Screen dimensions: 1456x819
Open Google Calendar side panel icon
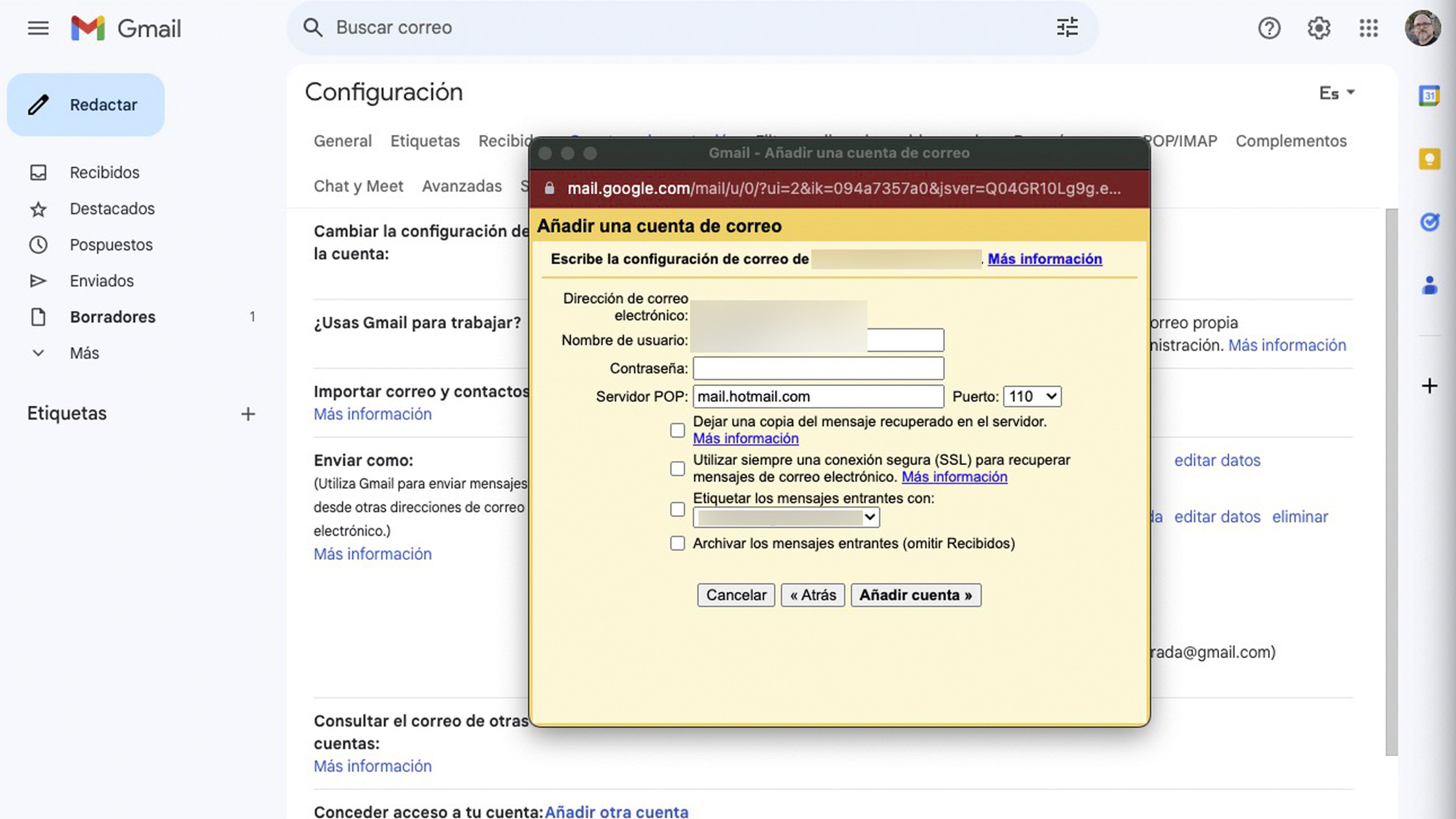click(1429, 96)
